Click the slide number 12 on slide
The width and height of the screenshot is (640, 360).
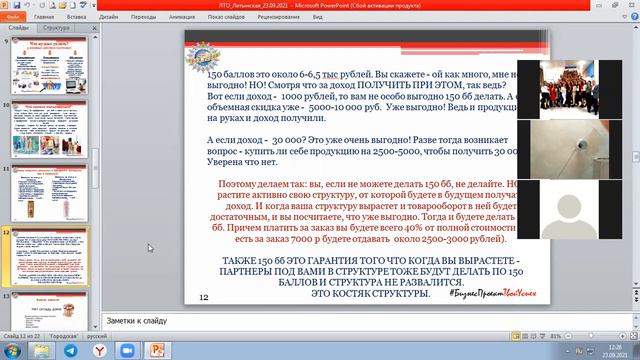pos(204,298)
